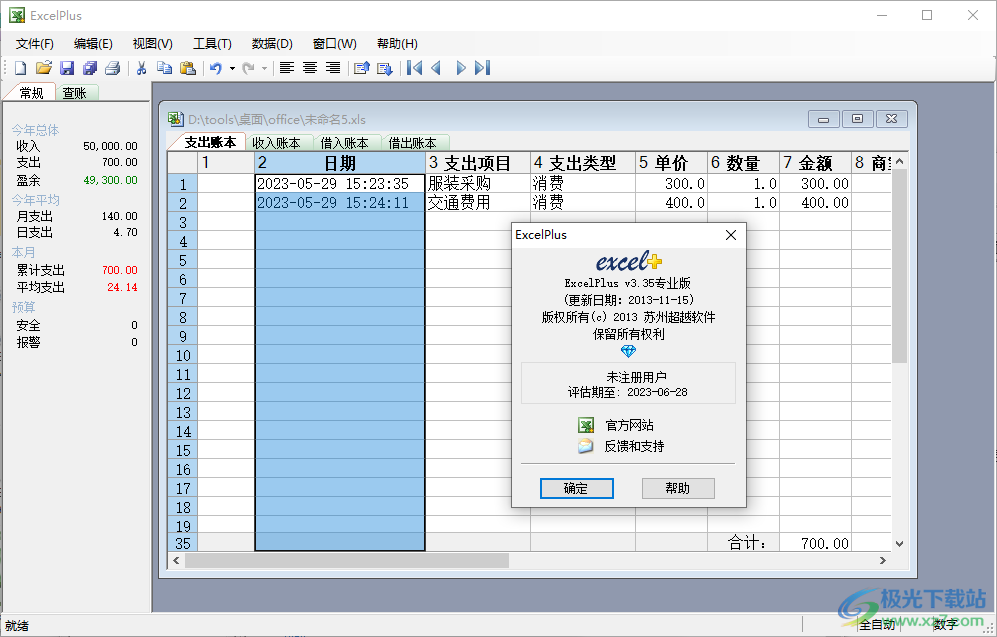Undo the last action with the blue arrow
The image size is (997, 637).
pyautogui.click(x=216, y=68)
